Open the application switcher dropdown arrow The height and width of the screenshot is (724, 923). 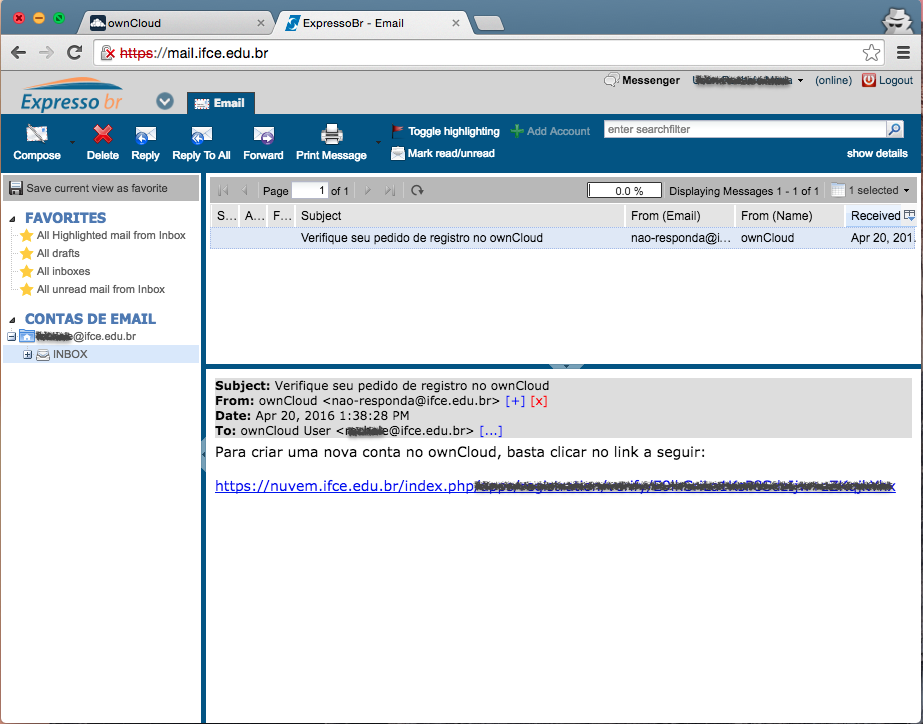click(x=165, y=101)
